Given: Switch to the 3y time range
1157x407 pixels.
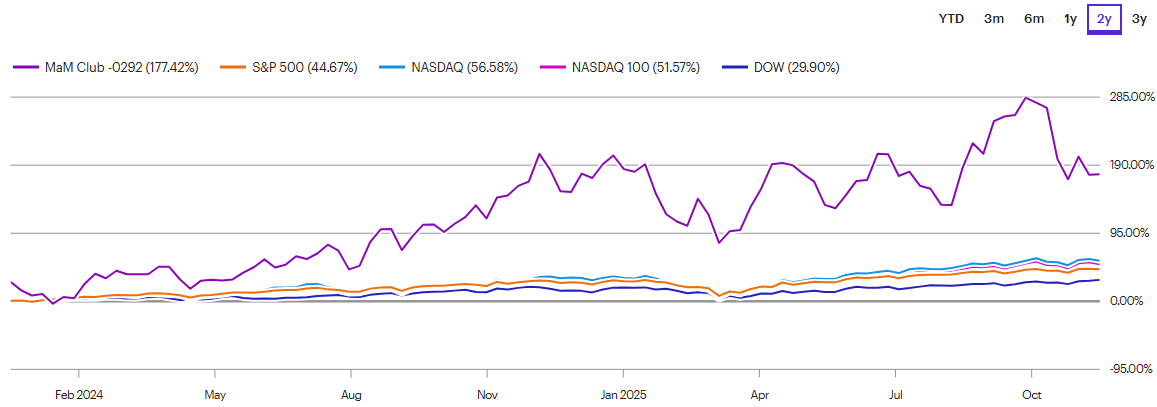Looking at the screenshot, I should [x=1139, y=18].
